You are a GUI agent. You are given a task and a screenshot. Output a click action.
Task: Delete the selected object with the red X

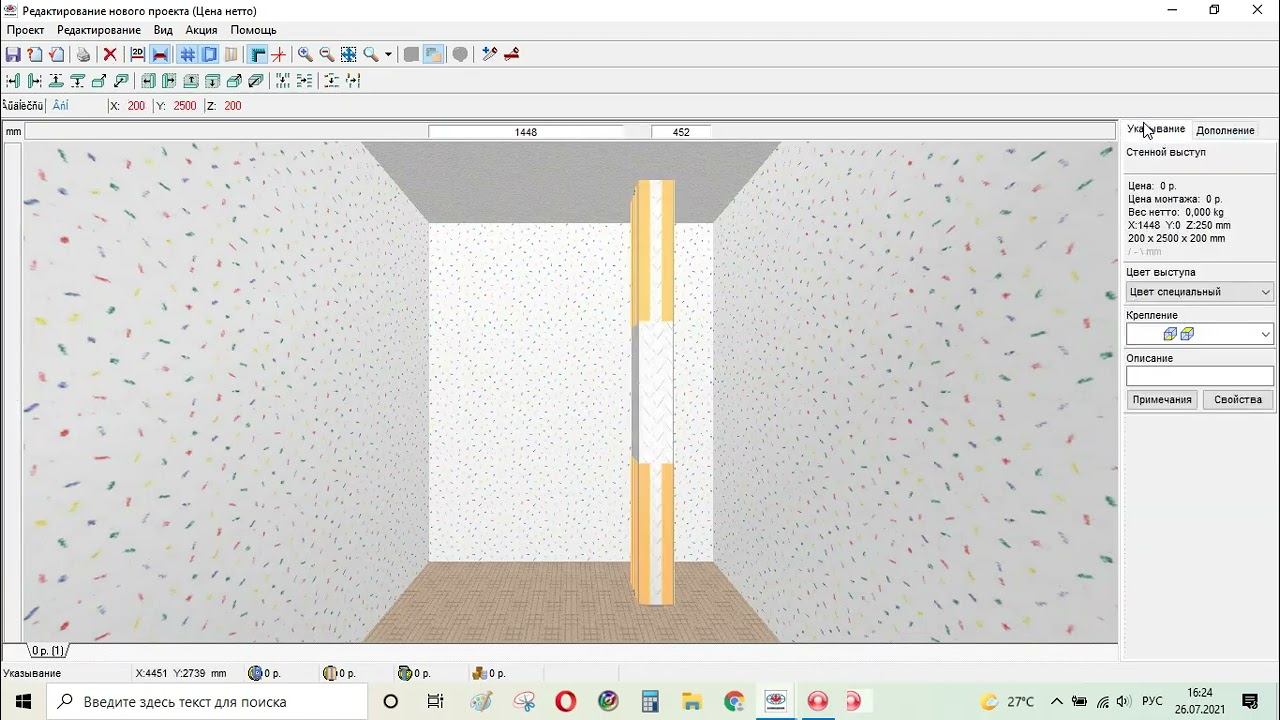coord(110,54)
